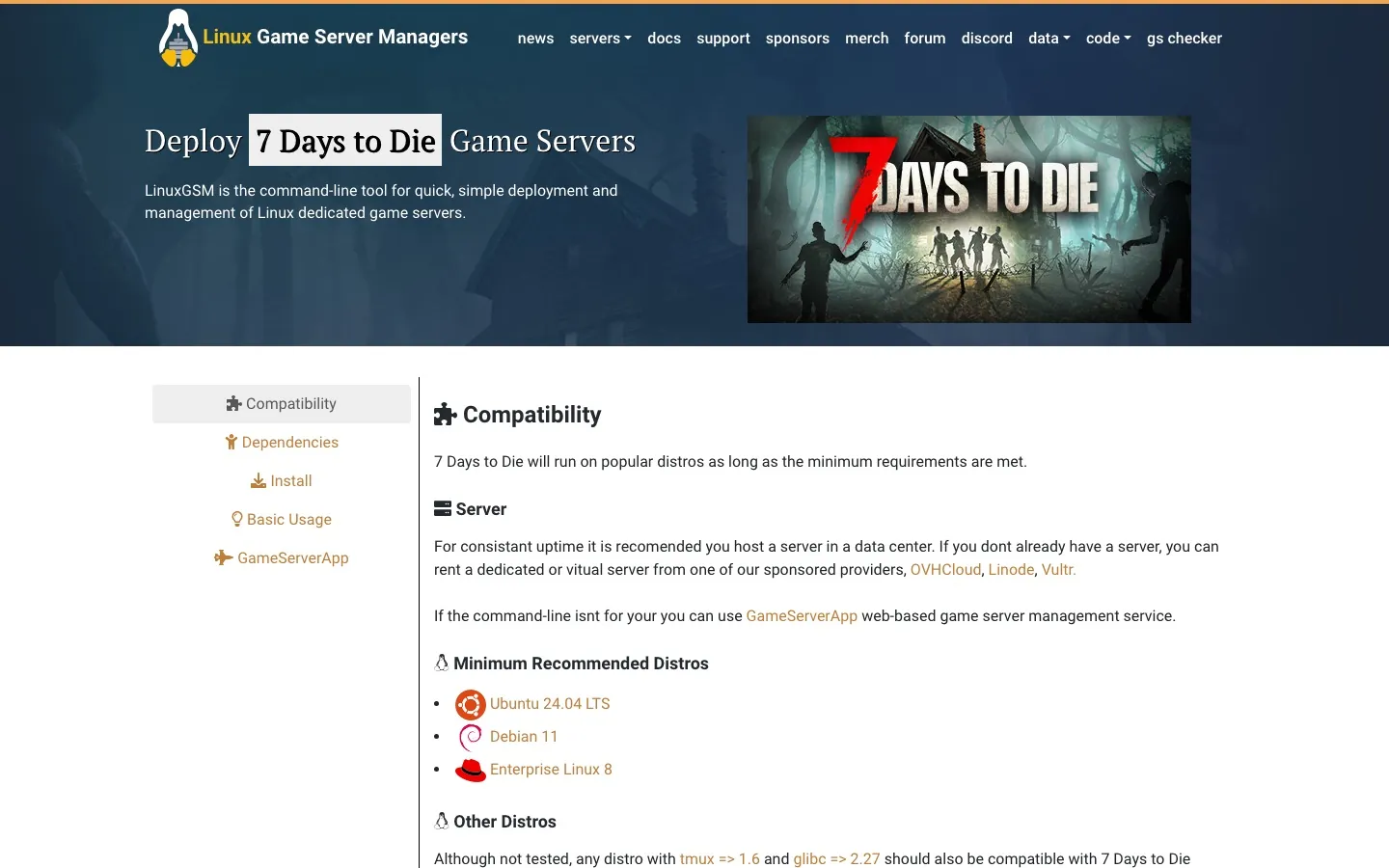
Task: Click the Dependencies icon in sidebar
Action: tap(231, 443)
